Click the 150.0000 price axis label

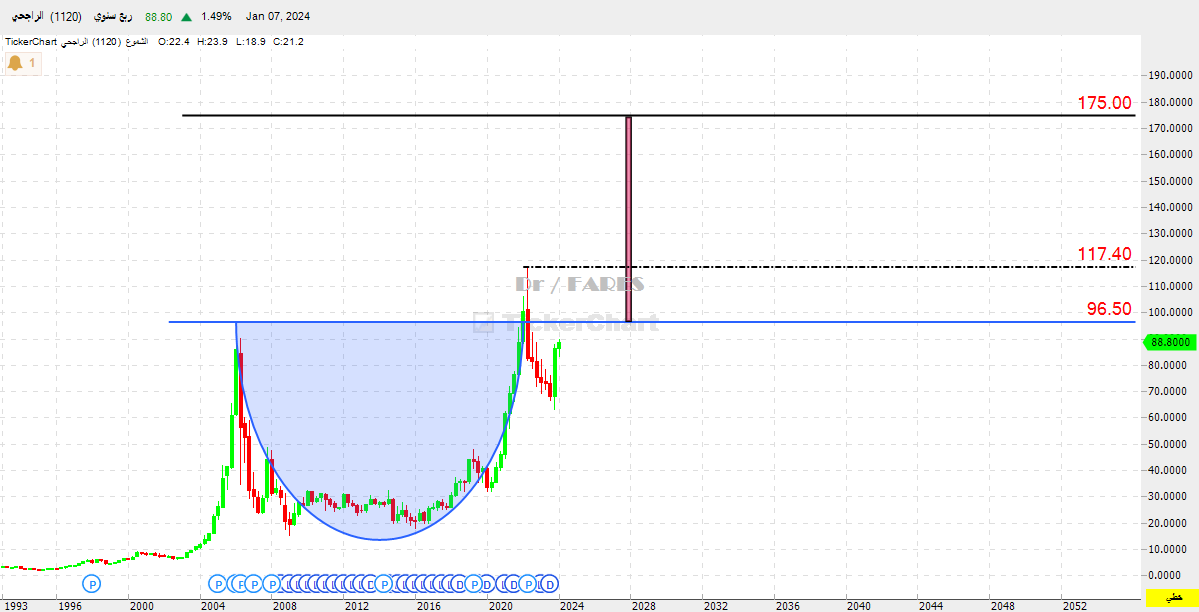[x=1171, y=181]
